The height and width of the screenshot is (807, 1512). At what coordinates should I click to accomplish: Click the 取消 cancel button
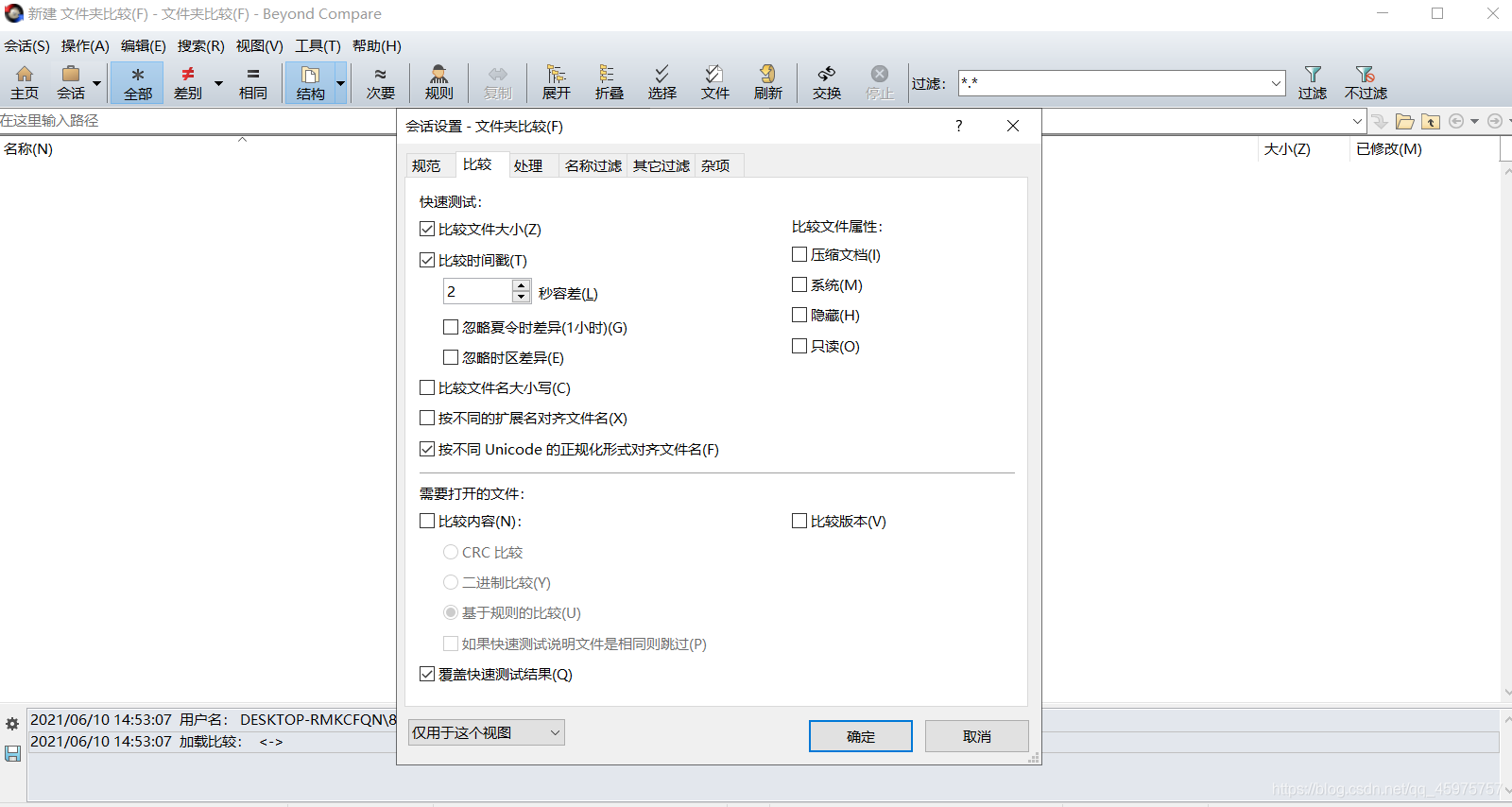[977, 736]
